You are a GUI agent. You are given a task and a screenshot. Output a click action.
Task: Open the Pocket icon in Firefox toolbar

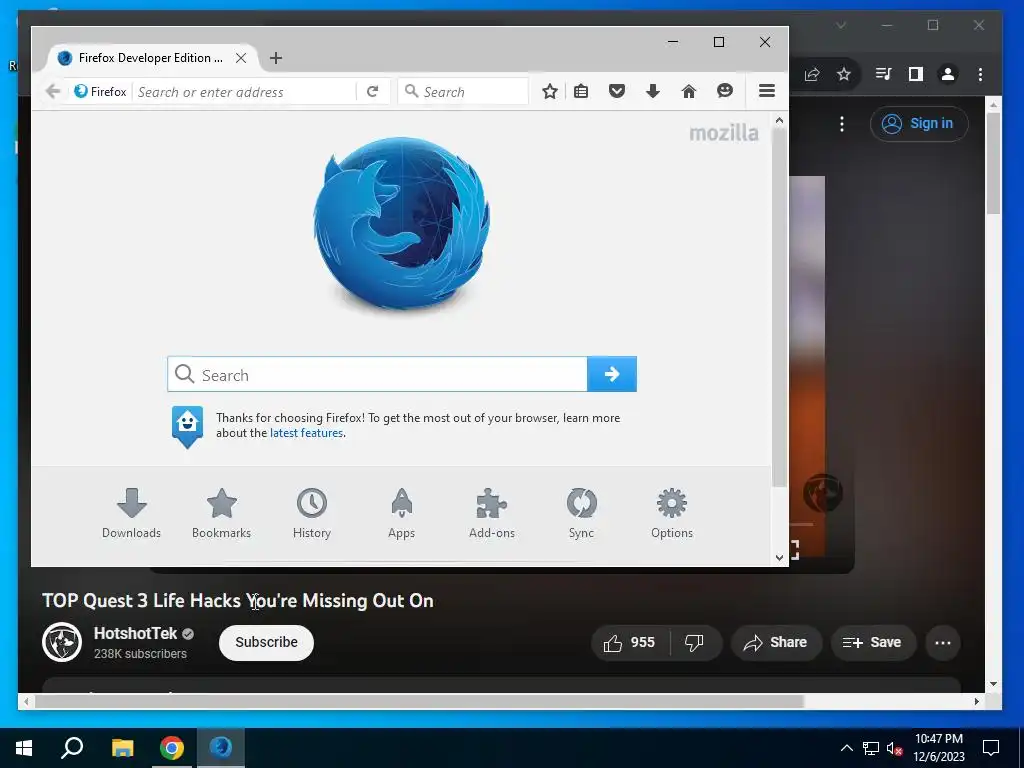tap(616, 91)
